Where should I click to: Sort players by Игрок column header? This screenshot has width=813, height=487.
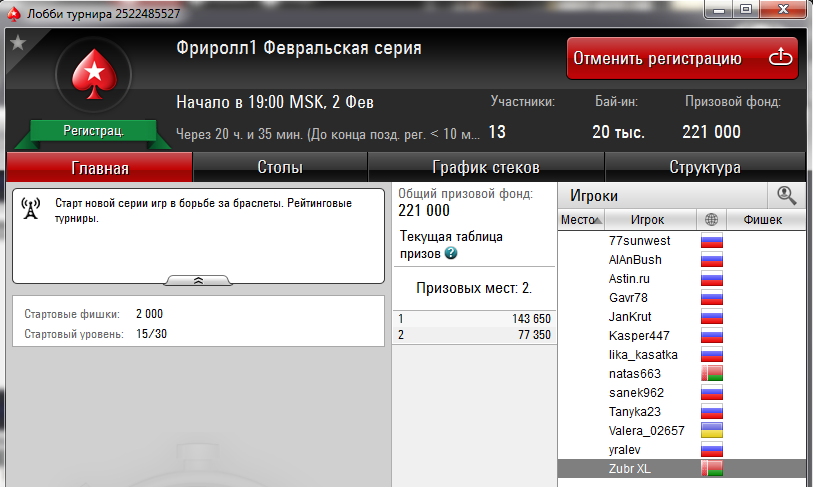(x=650, y=220)
